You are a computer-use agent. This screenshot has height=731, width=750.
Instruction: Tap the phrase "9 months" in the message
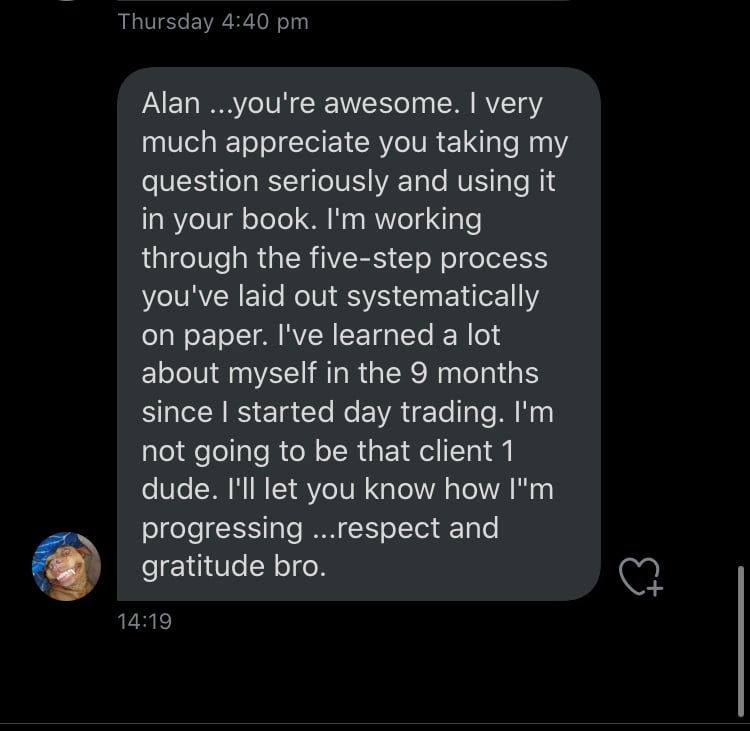click(x=475, y=373)
